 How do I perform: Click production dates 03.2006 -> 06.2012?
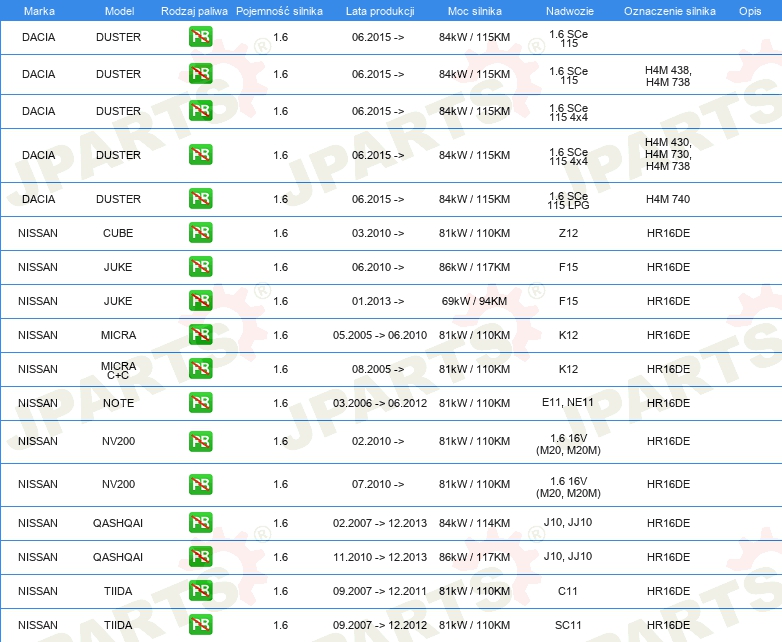(x=380, y=403)
